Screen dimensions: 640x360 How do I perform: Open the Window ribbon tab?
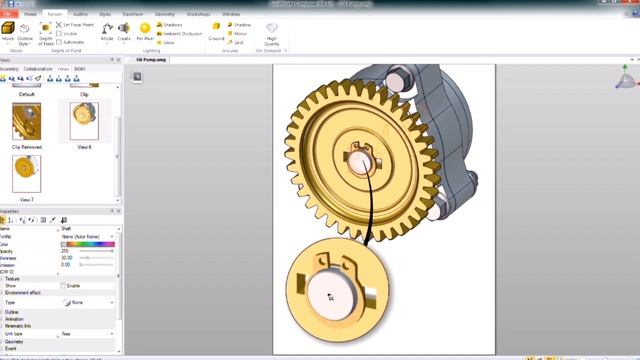point(231,14)
